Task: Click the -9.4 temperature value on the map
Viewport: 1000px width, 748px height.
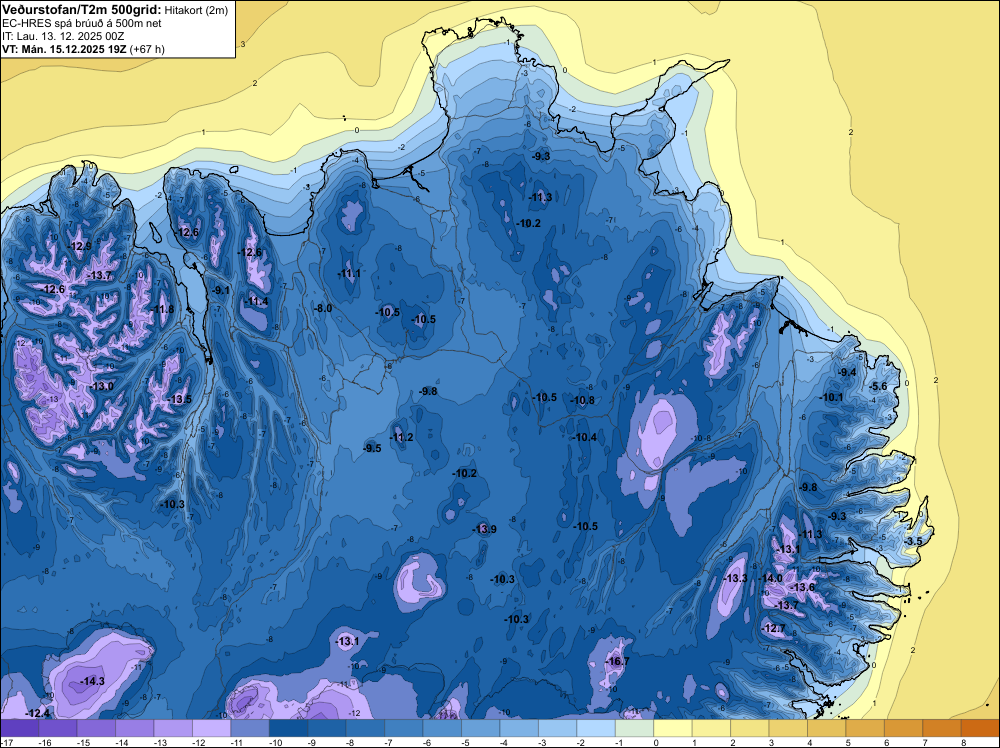Action: click(847, 372)
